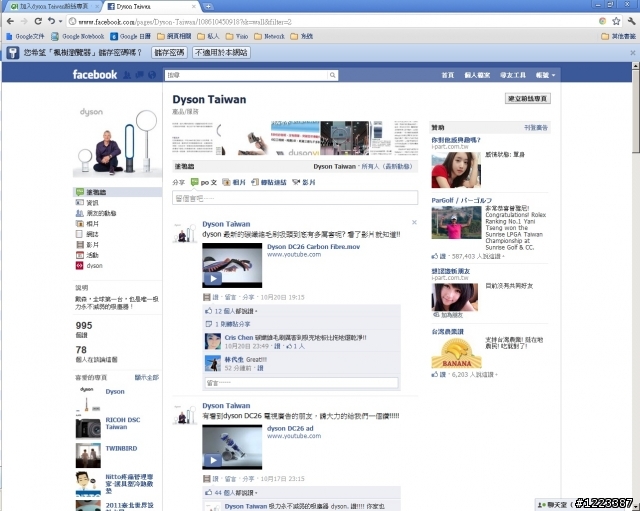640x511 pixels.
Task: Open the Dyson page in liked pages
Action: tap(115, 391)
